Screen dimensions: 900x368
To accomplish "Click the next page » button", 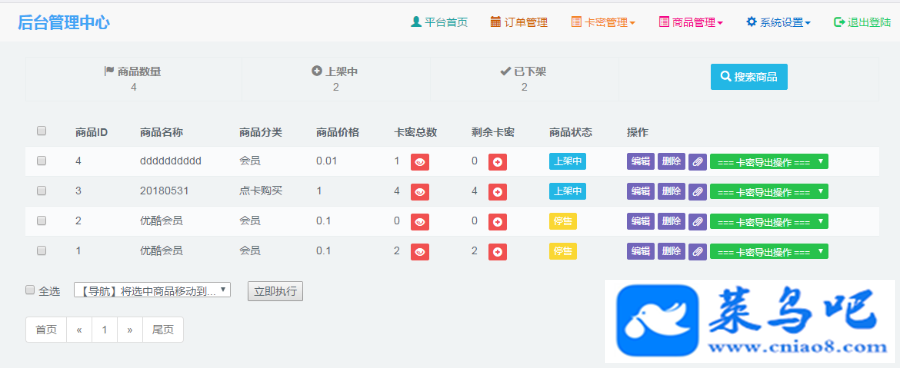I will pos(130,330).
